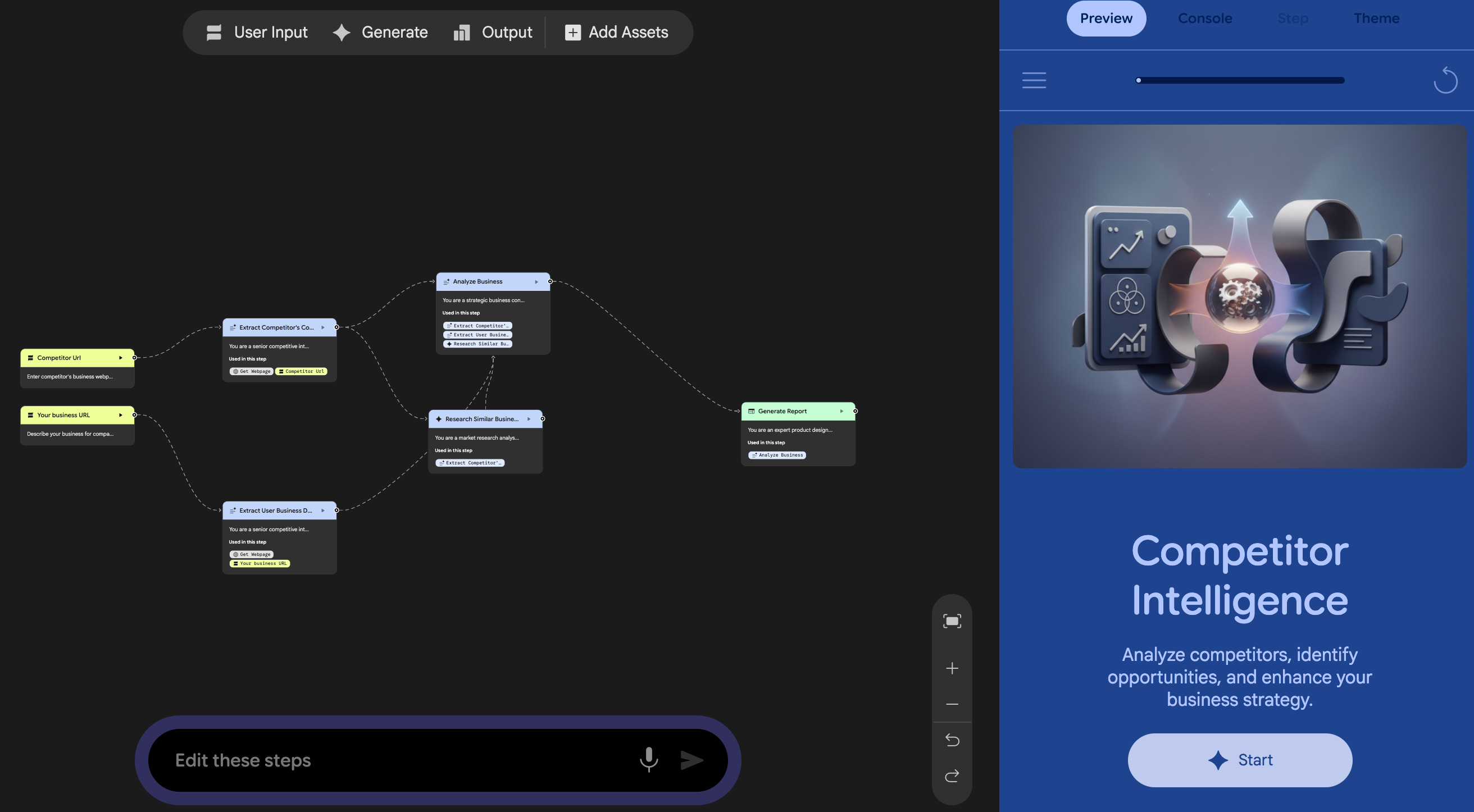Screen dimensions: 1474x812
Task: Run the Competitor Url node play arrow
Action: [121, 358]
